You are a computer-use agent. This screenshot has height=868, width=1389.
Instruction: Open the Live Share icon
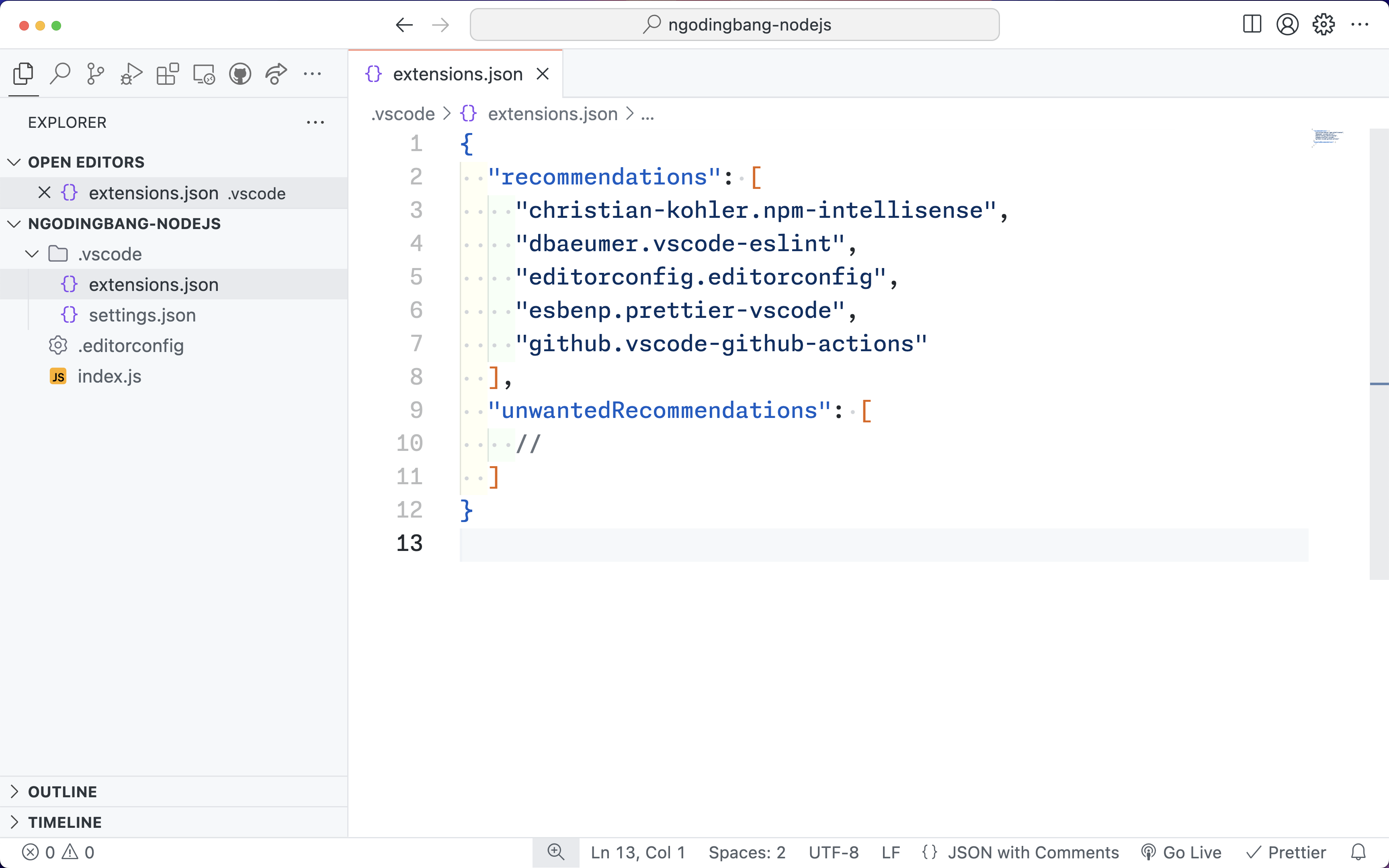pyautogui.click(x=276, y=74)
